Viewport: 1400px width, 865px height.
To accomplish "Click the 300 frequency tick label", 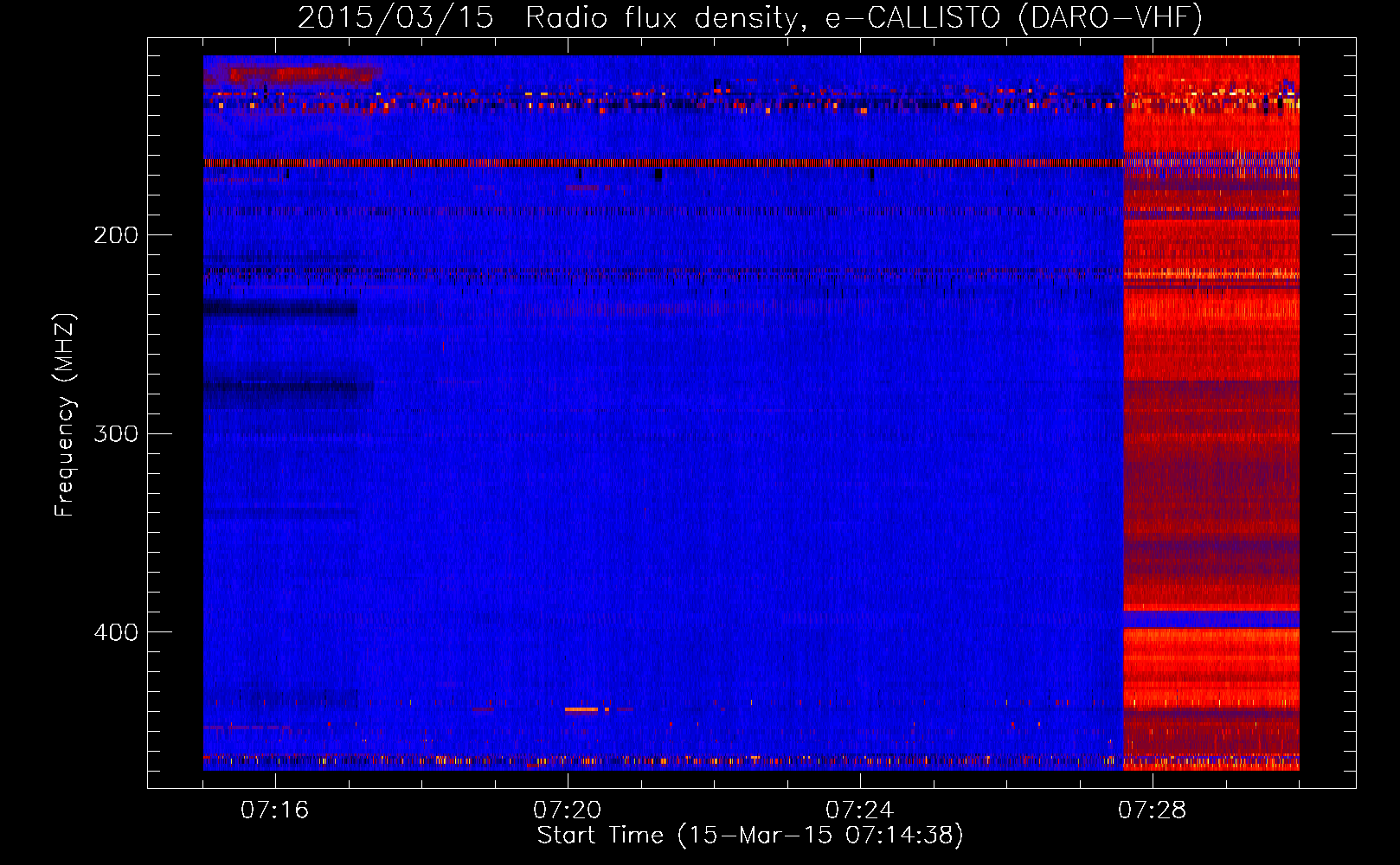I will pyautogui.click(x=116, y=433).
